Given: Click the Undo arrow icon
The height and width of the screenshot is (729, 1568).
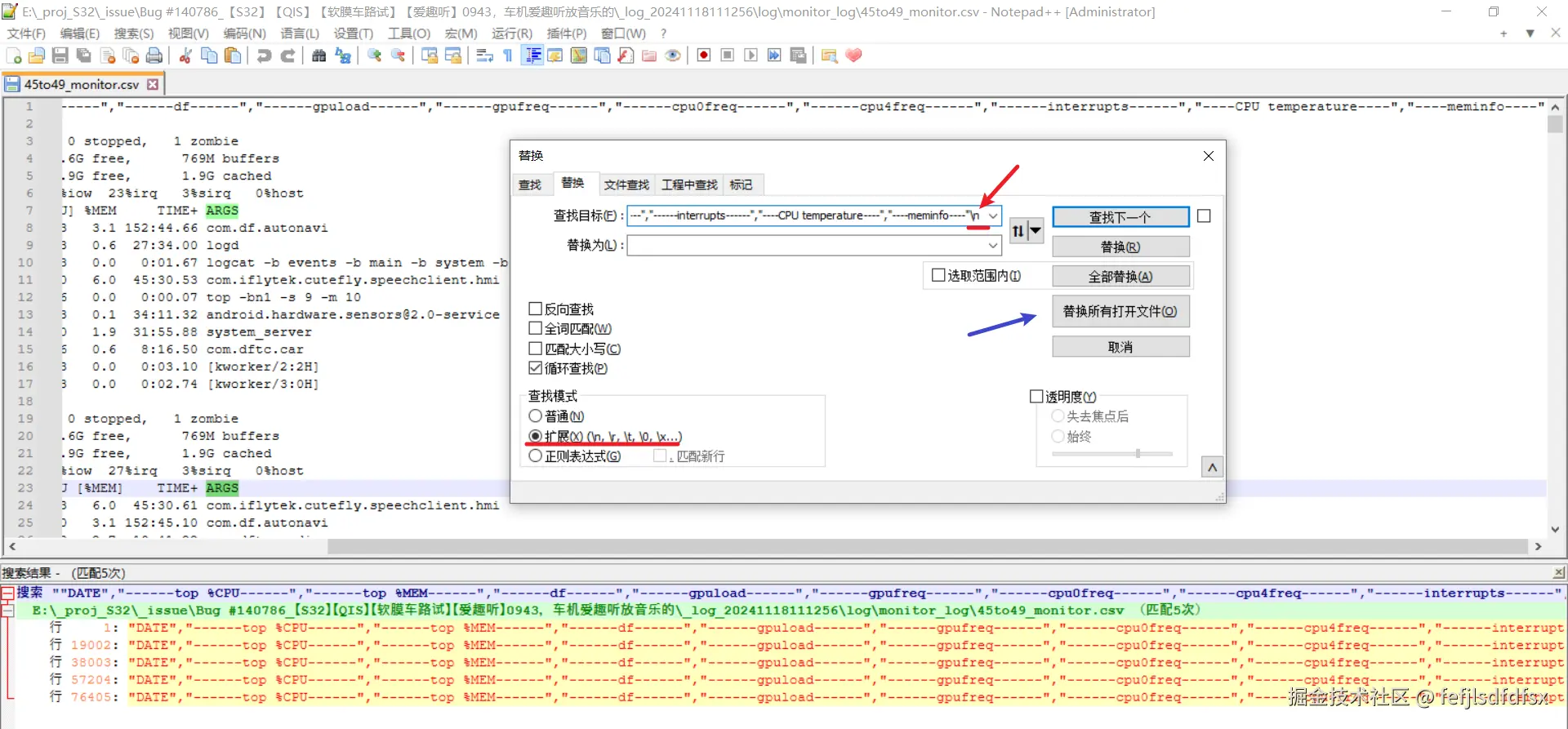Looking at the screenshot, I should point(265,56).
